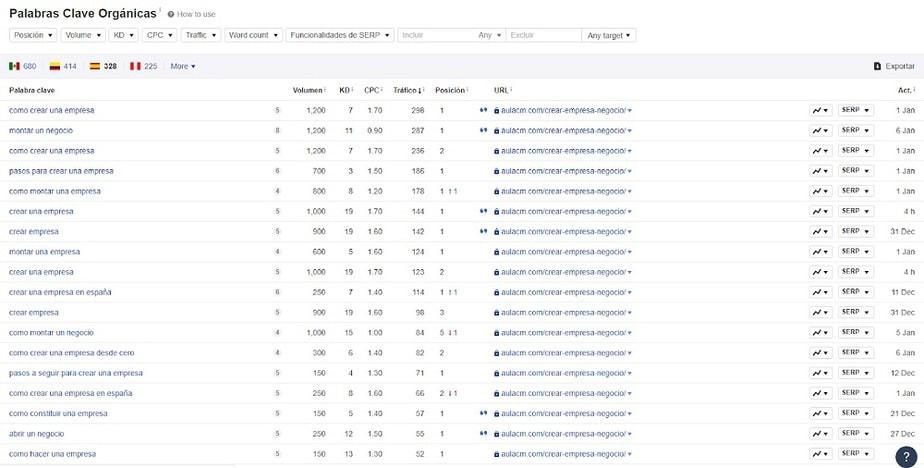
Task: Open keyword link 'pasos para crear una empresa'
Action: click(x=61, y=171)
